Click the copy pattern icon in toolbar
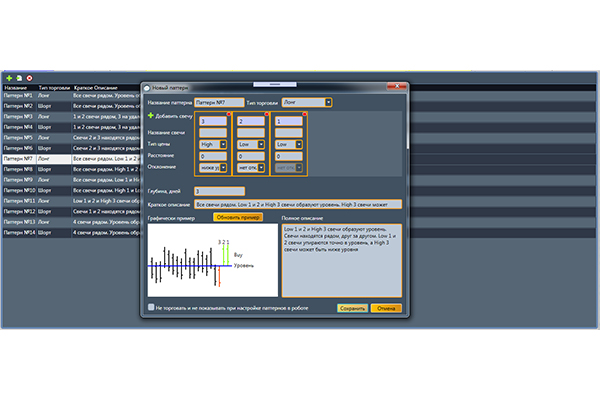The height and width of the screenshot is (400, 600). (19, 77)
